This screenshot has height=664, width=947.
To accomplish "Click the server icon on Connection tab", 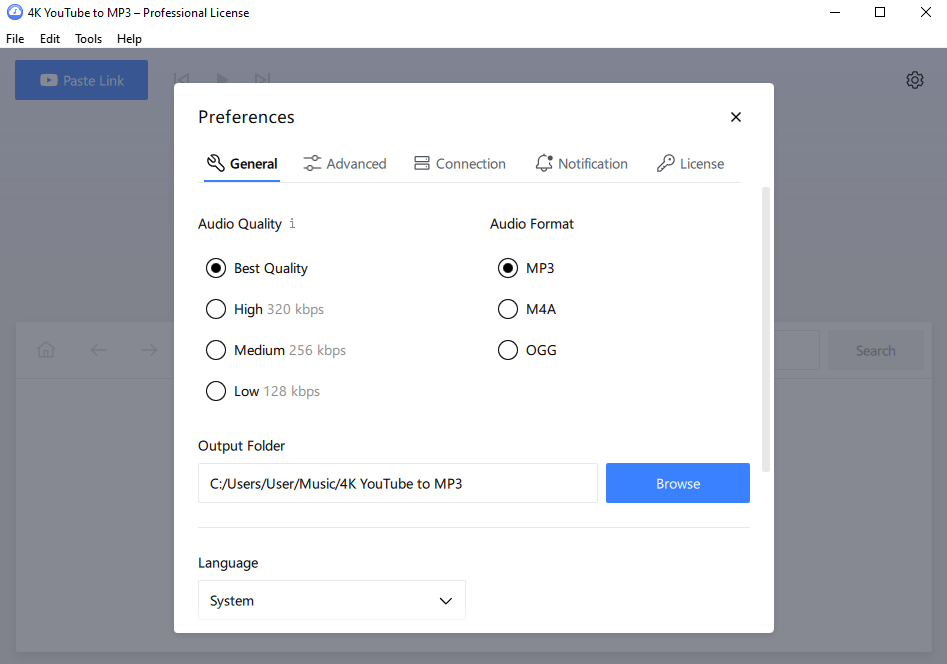I will click(x=422, y=163).
